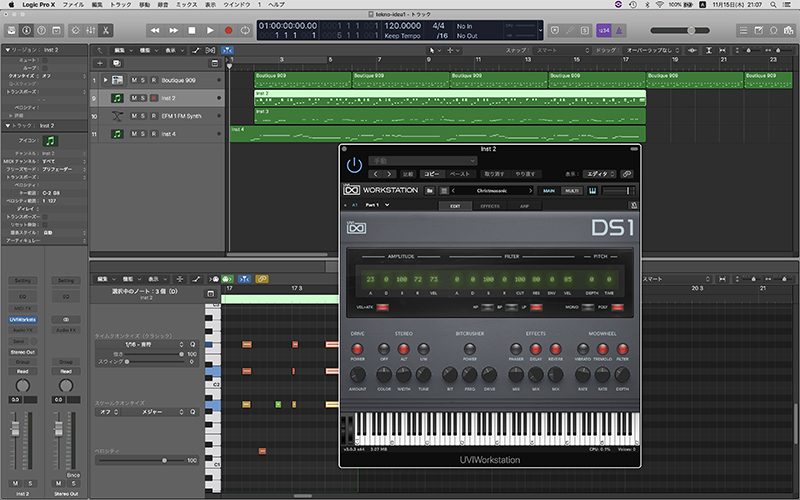Open the EFFECTS tab in UVI Workstation
The image size is (800, 500).
click(490, 206)
